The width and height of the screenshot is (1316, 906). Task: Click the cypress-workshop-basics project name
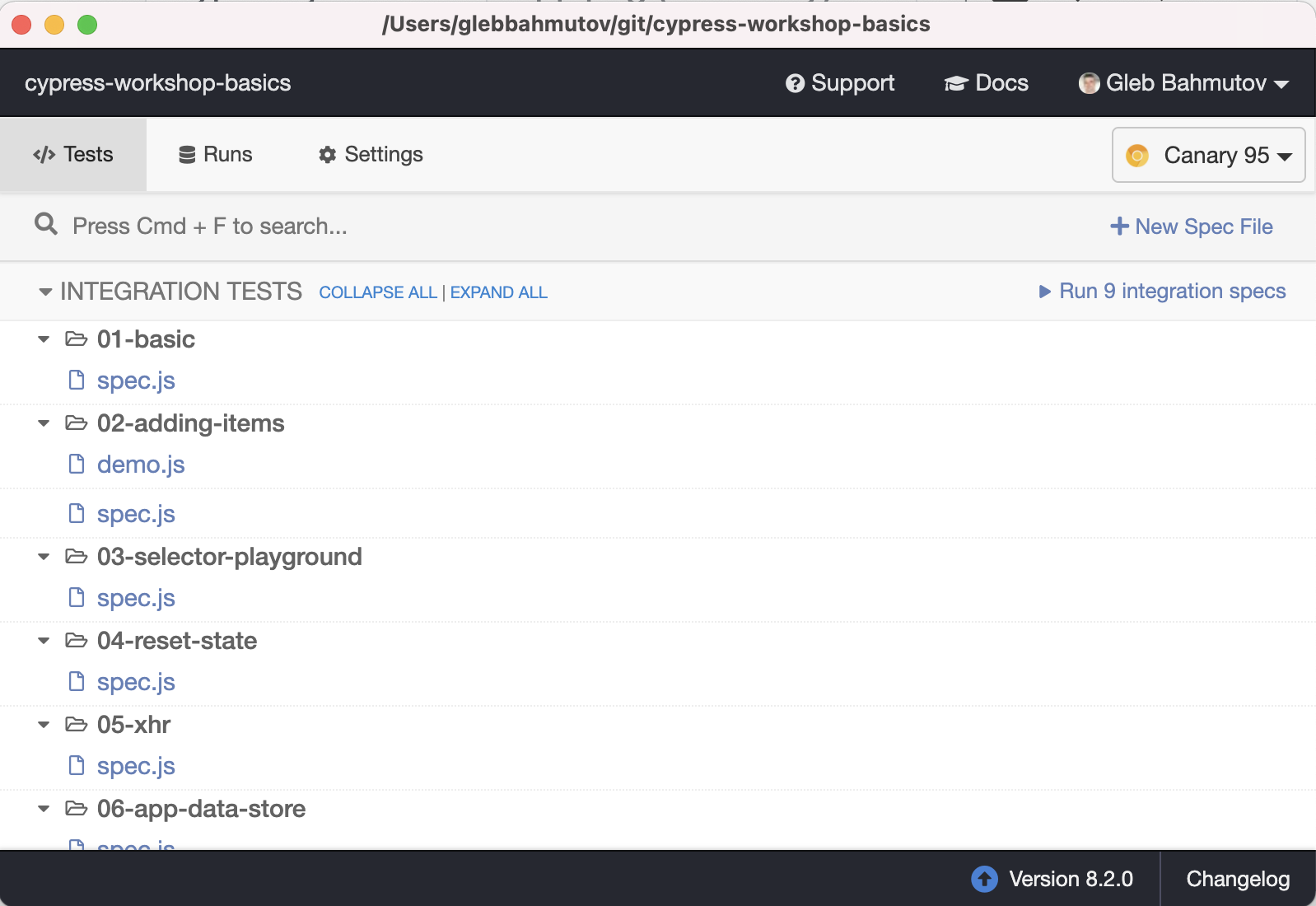point(157,83)
